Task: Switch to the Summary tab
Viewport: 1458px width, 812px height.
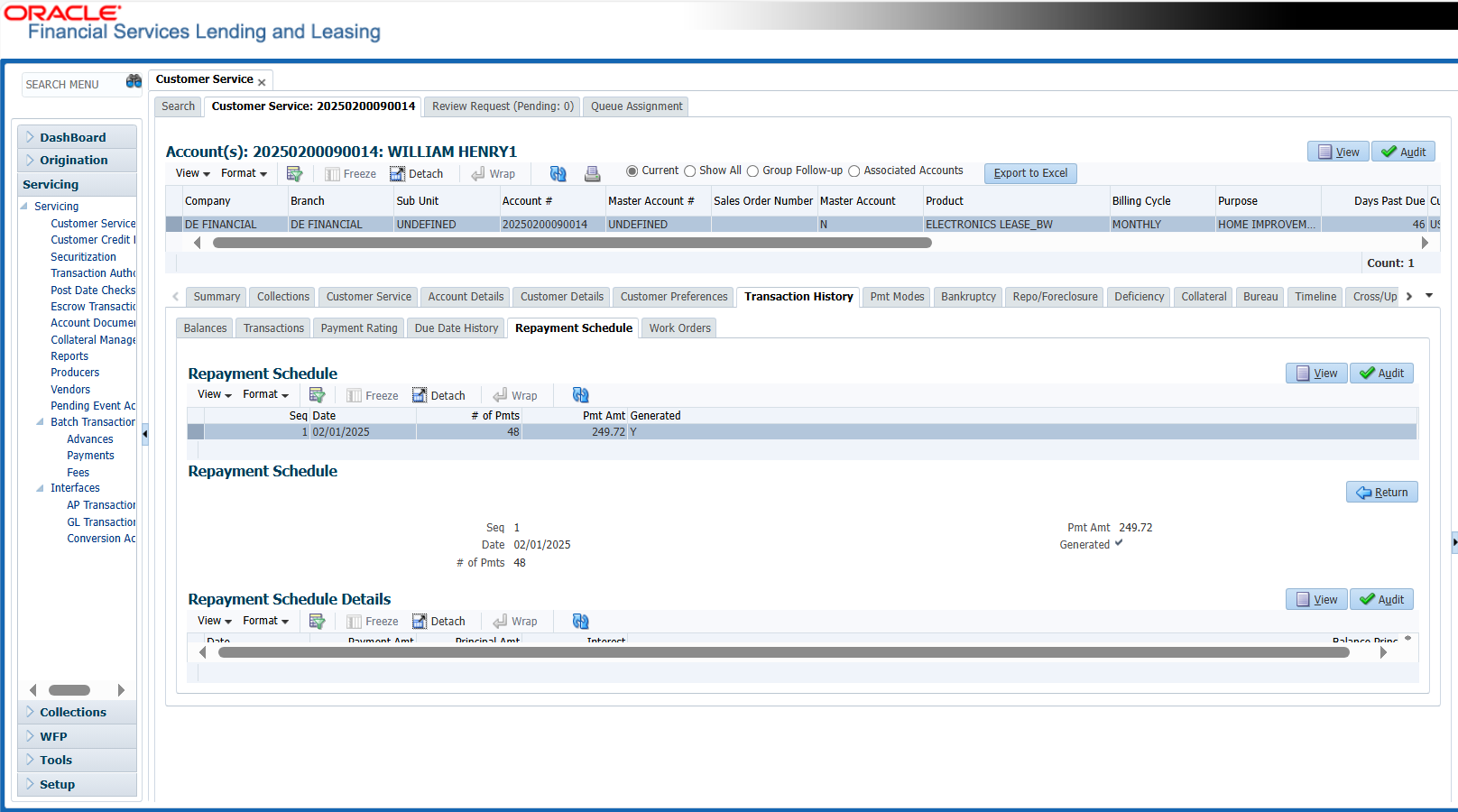Action: (217, 297)
